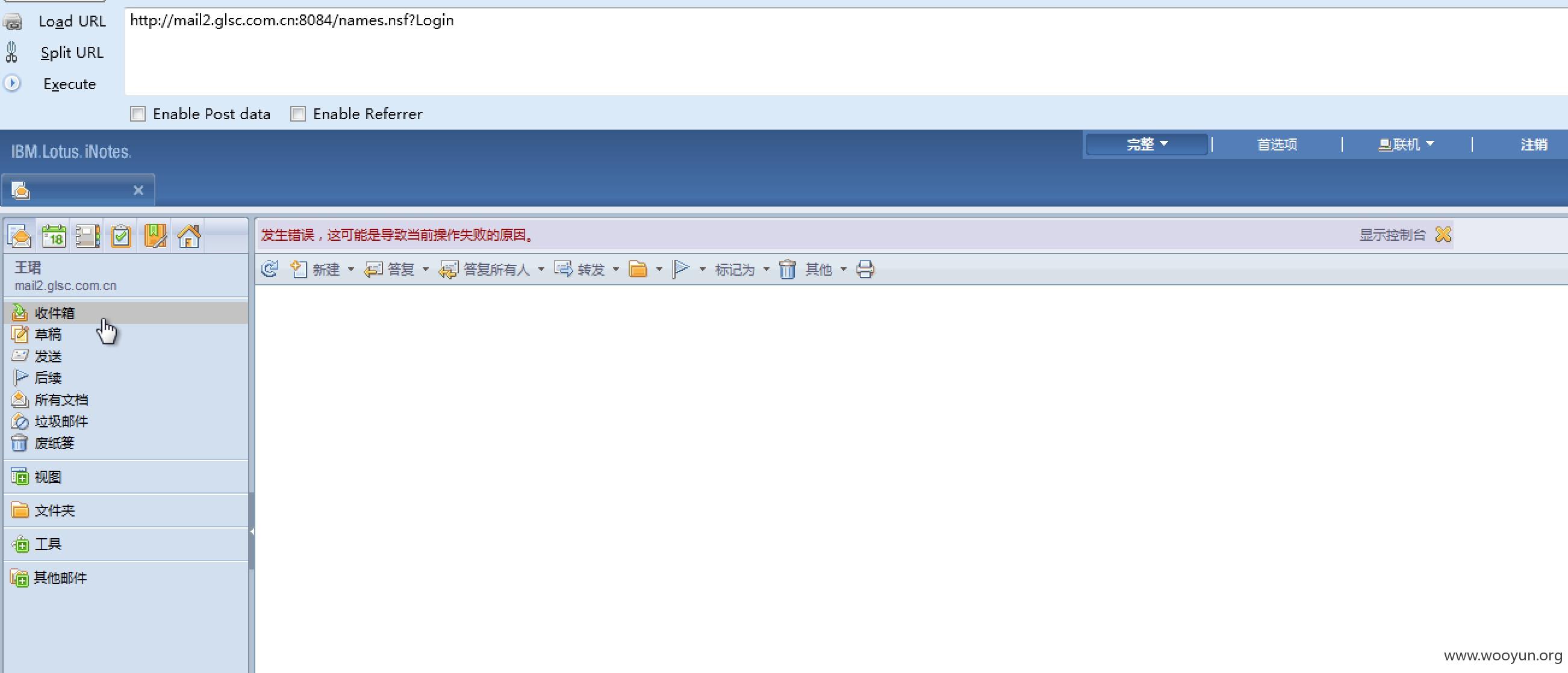This screenshot has height=673, width=1568.
Task: Open the Calendar icon showing 18
Action: click(54, 235)
